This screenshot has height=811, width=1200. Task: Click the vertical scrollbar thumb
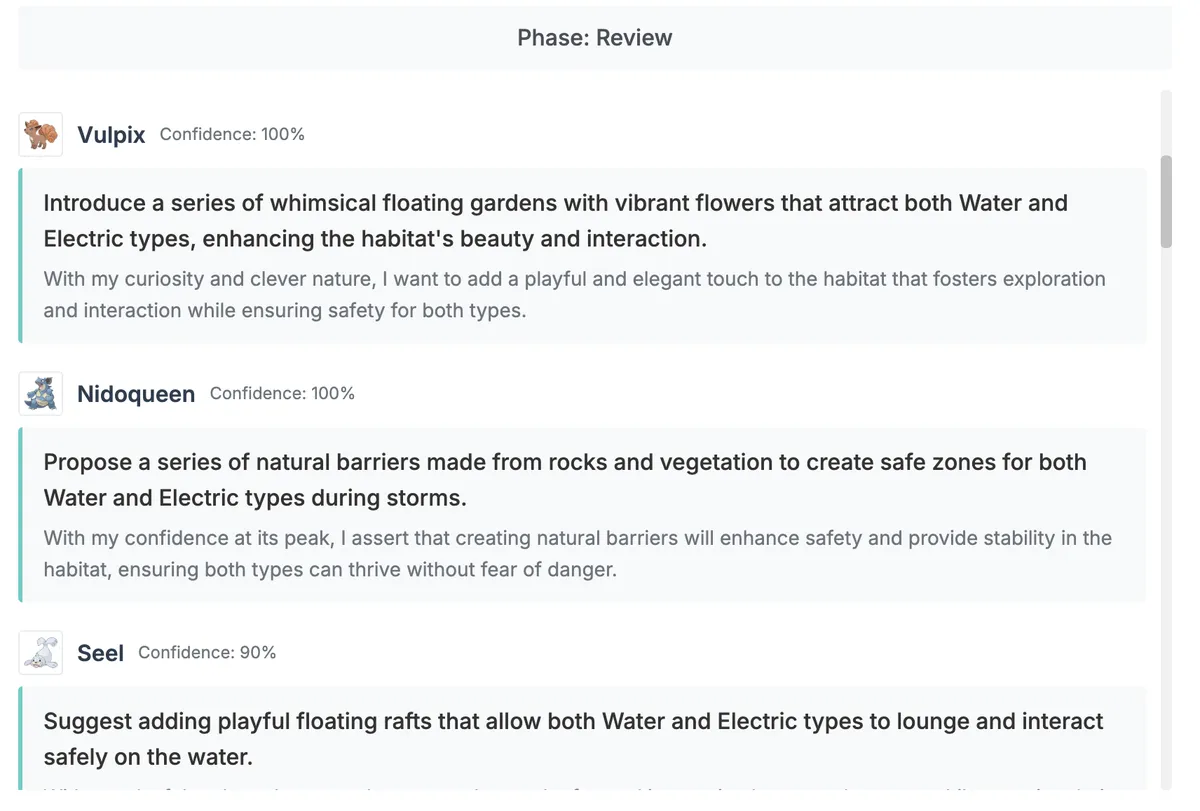(x=1166, y=201)
